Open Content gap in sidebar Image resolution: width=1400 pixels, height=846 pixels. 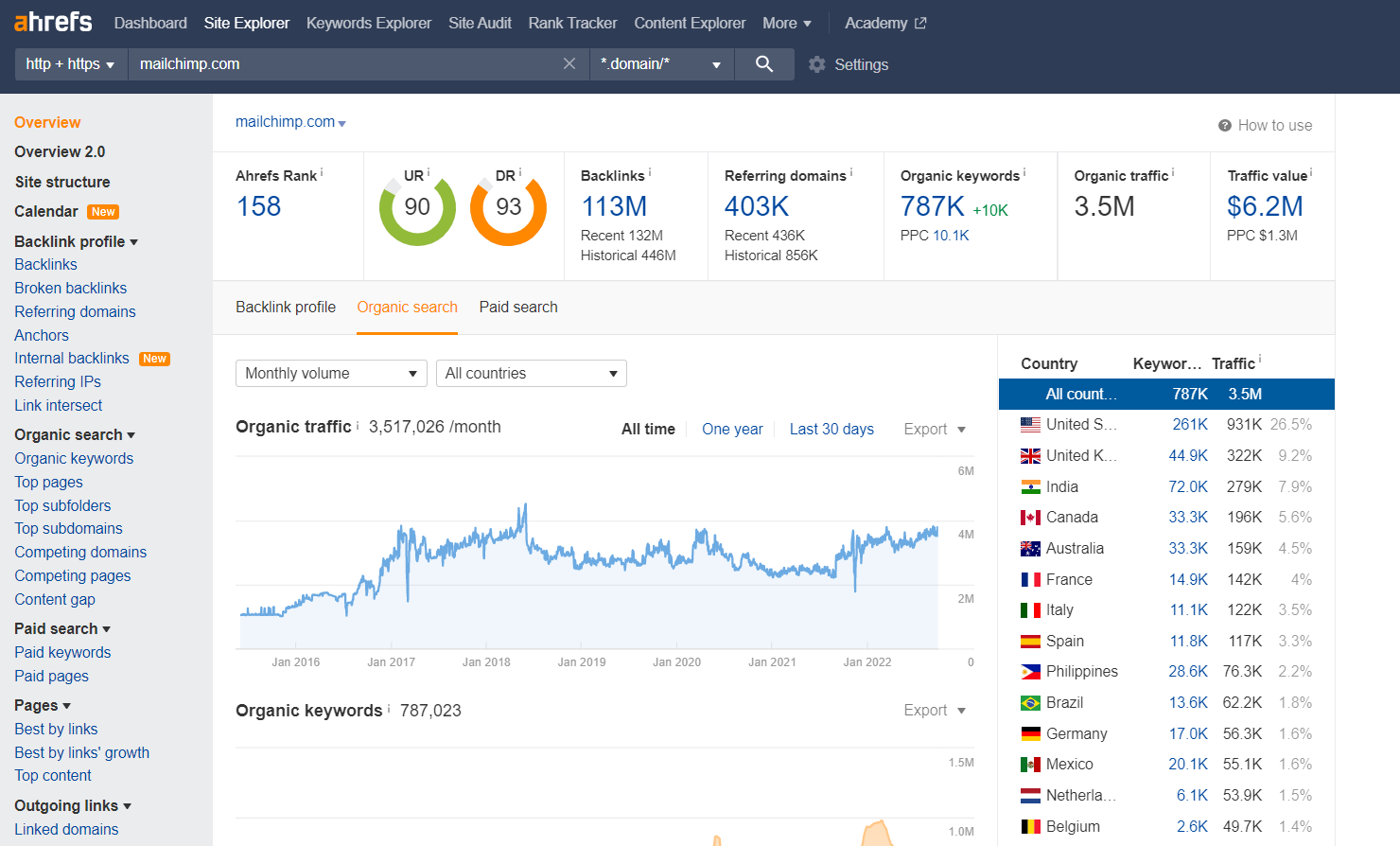[55, 599]
